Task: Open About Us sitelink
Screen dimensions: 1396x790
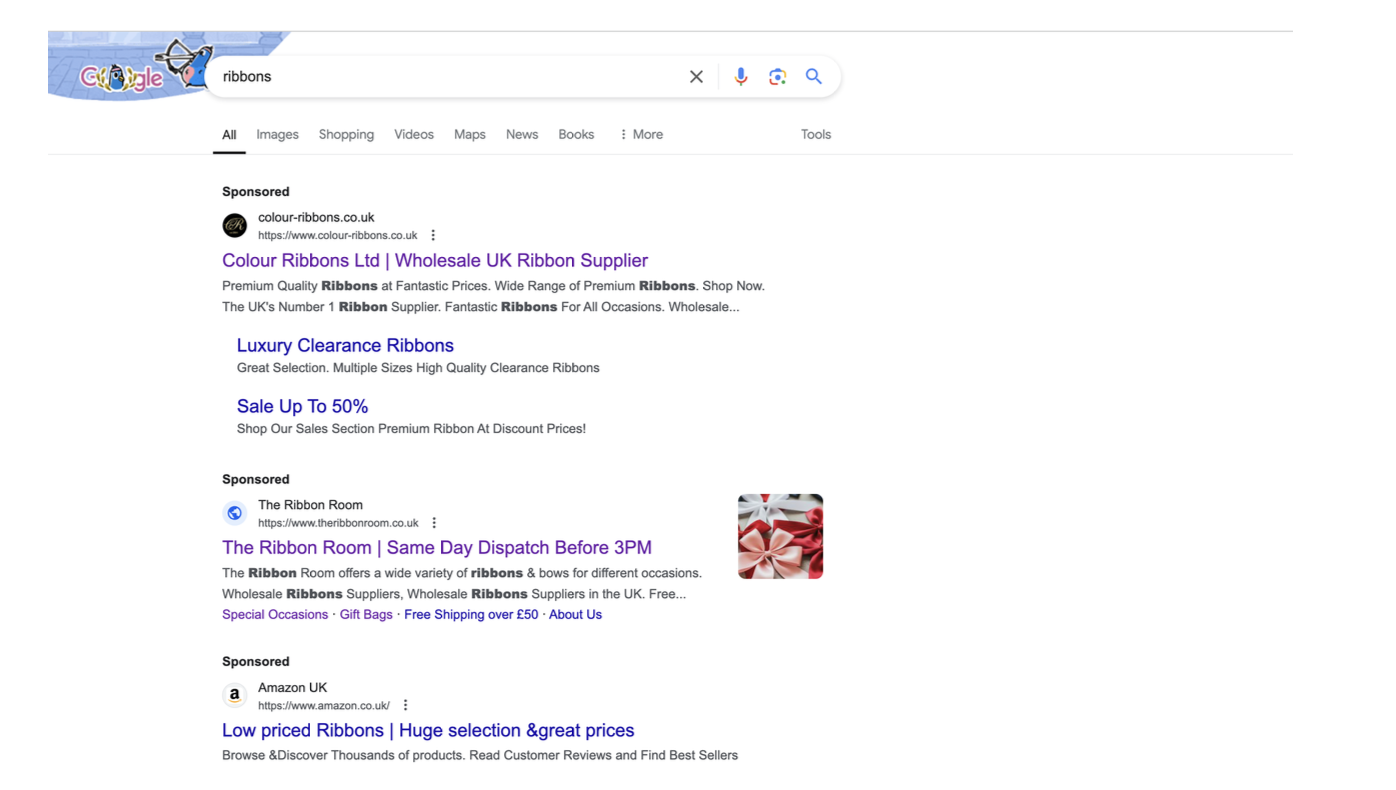Action: click(x=575, y=615)
